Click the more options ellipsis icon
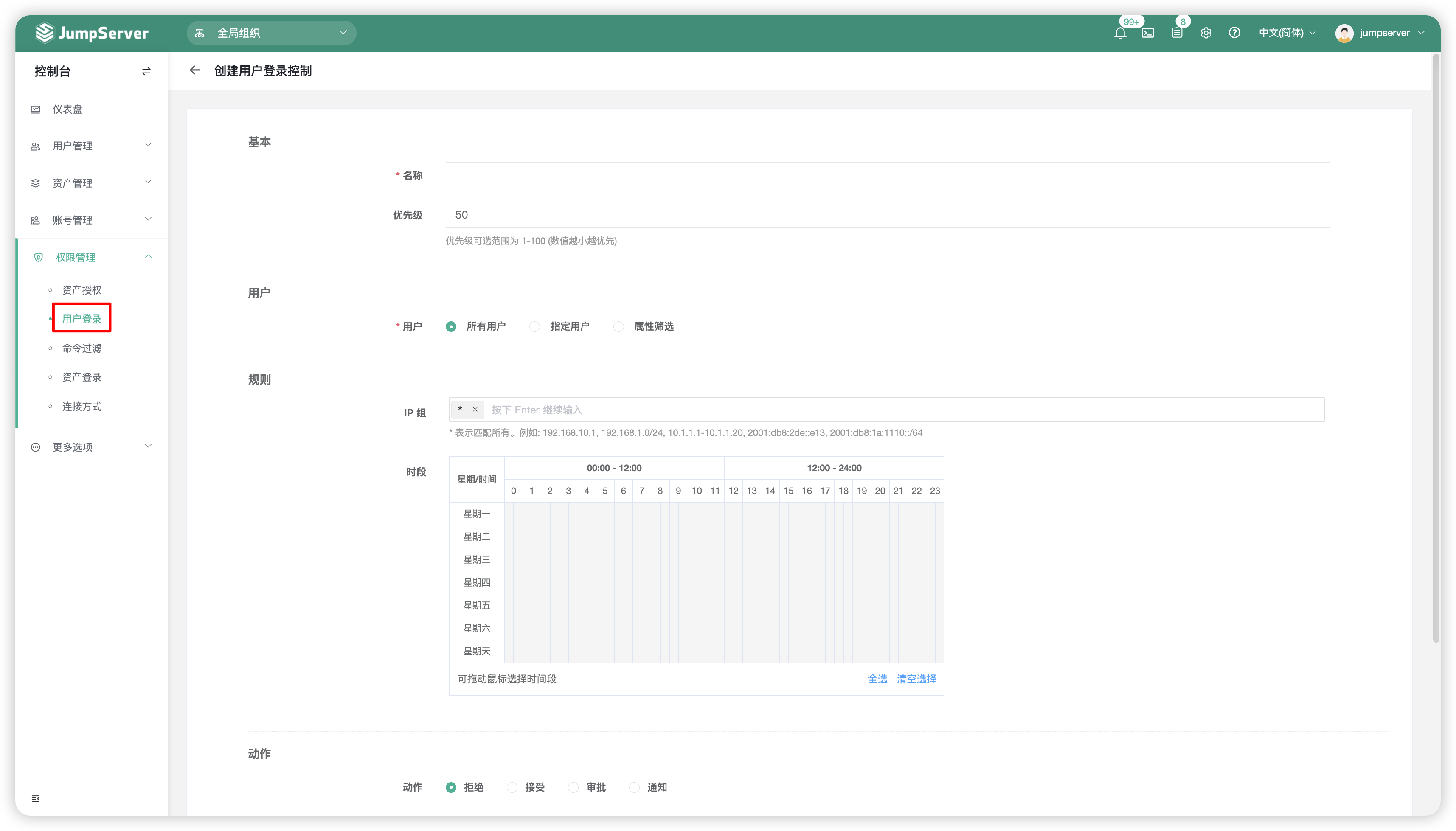The width and height of the screenshot is (1456, 831). coord(35,447)
